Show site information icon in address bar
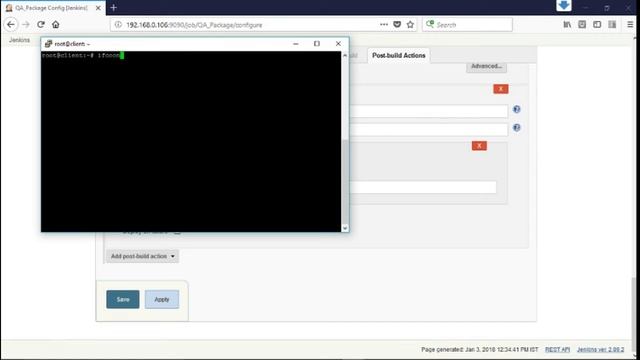The height and width of the screenshot is (360, 640). (118, 24)
